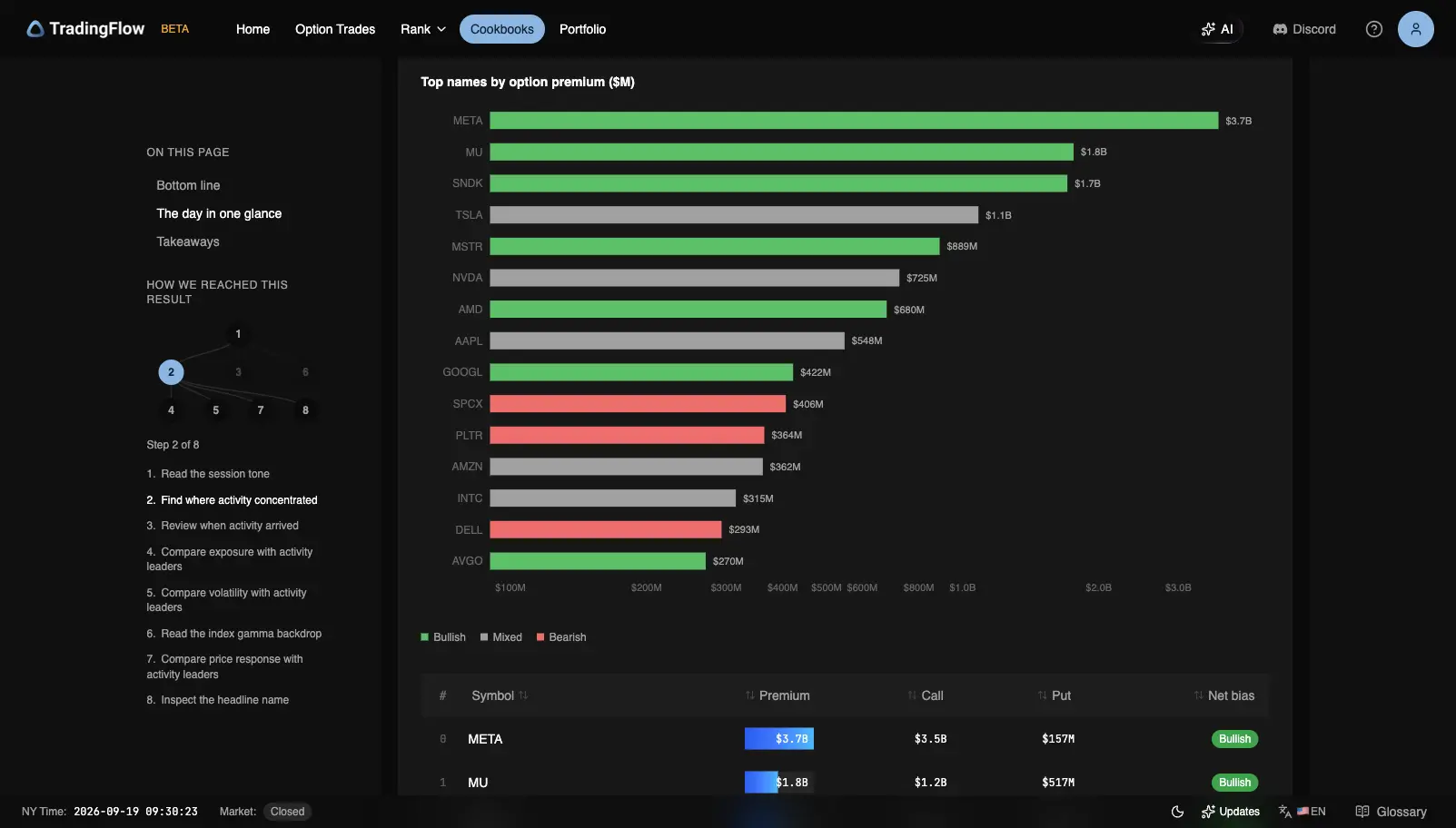Screen dimensions: 1456x828
Task: Sort table by Symbol column
Action: 500,695
